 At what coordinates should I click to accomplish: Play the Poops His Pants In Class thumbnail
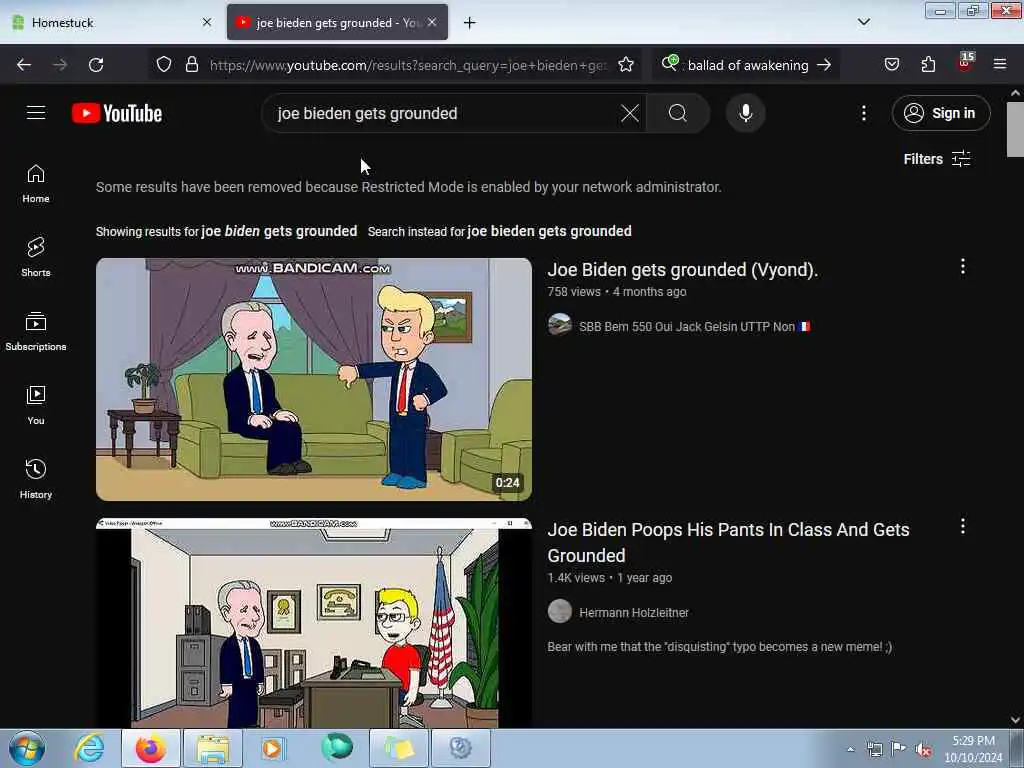click(x=313, y=623)
